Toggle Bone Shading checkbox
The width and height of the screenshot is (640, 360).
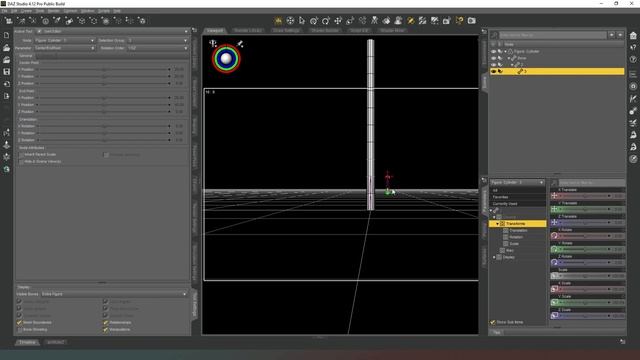19,329
